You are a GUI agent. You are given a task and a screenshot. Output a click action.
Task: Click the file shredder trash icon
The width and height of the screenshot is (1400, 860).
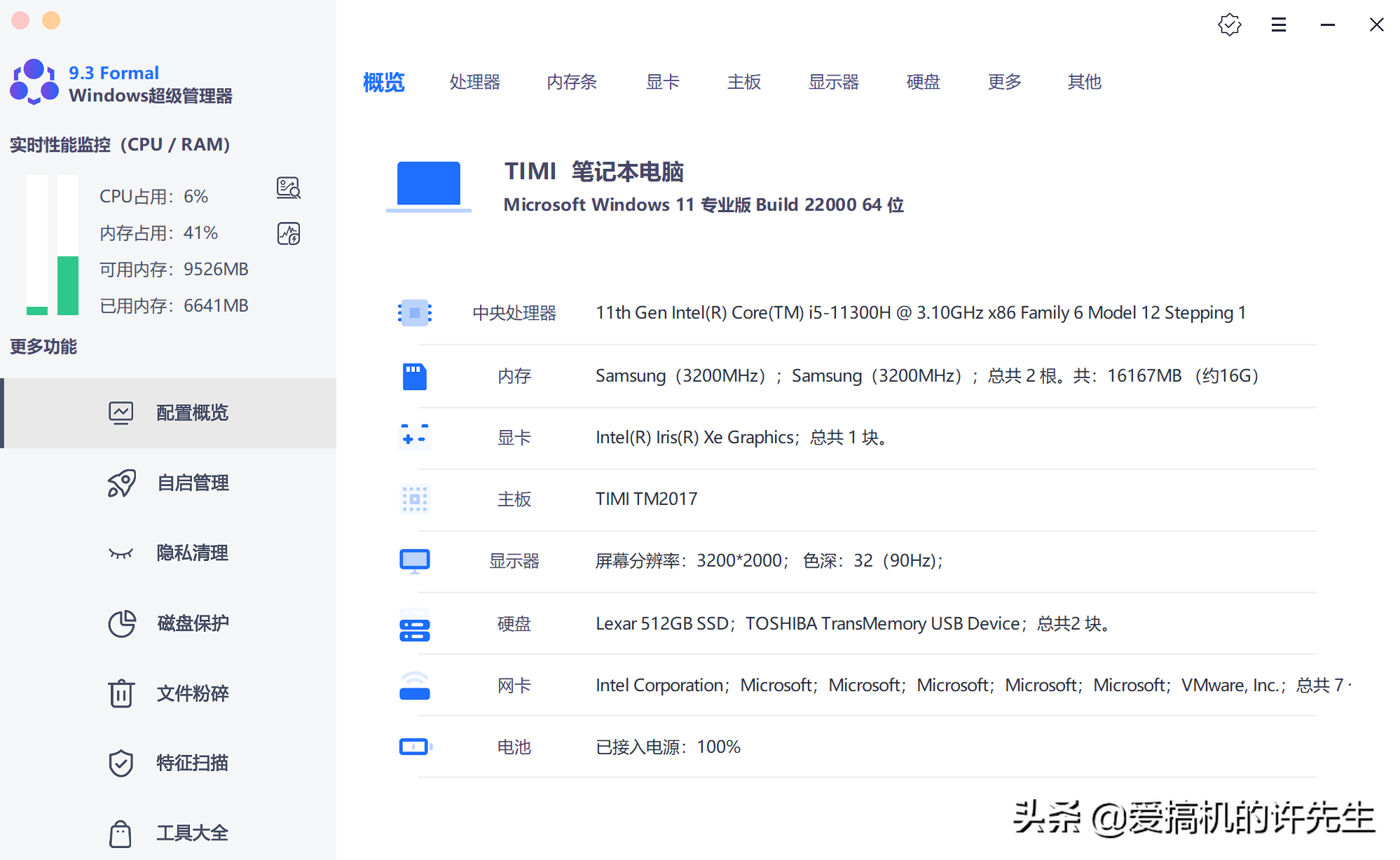point(121,693)
